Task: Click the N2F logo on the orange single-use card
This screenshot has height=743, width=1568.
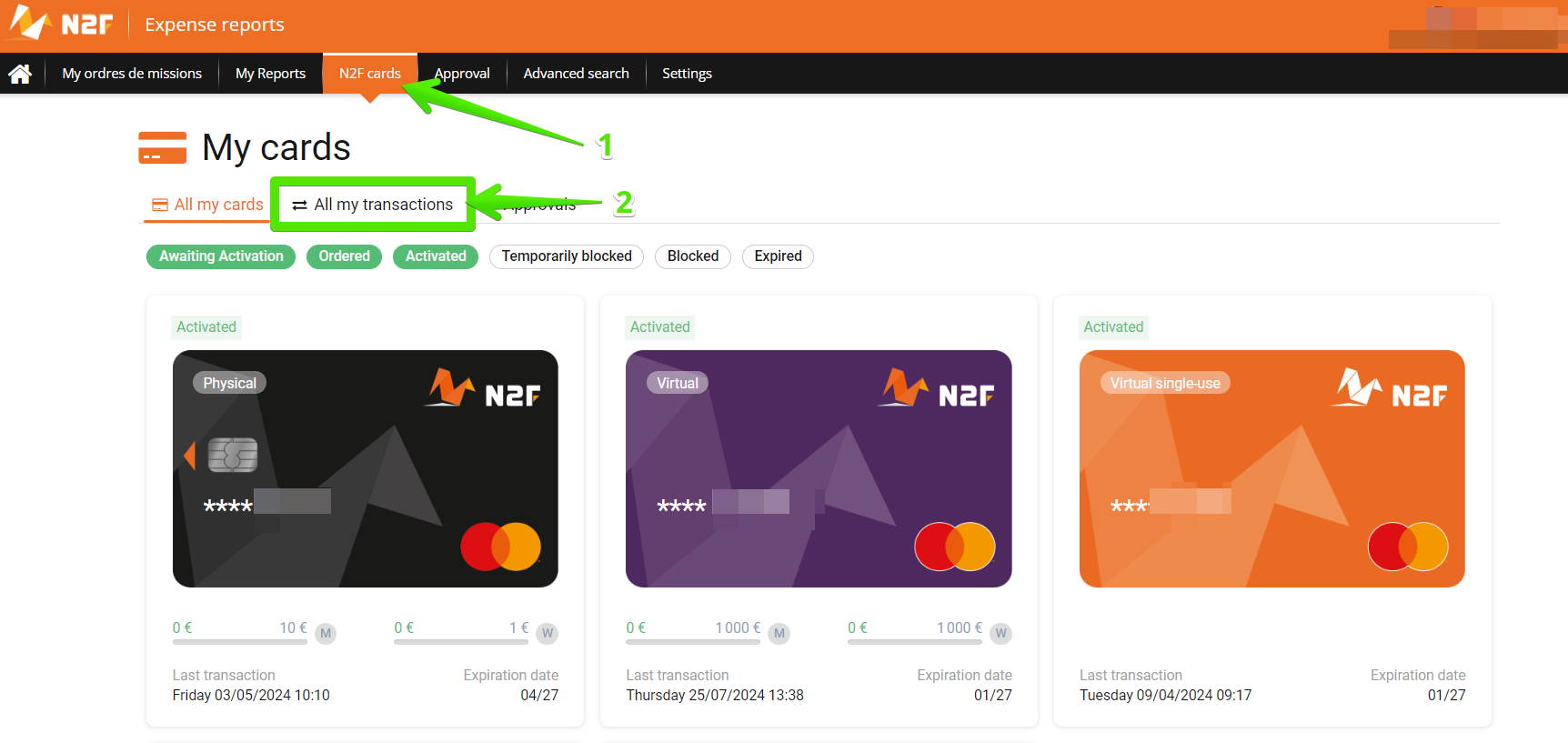Action: 1389,388
